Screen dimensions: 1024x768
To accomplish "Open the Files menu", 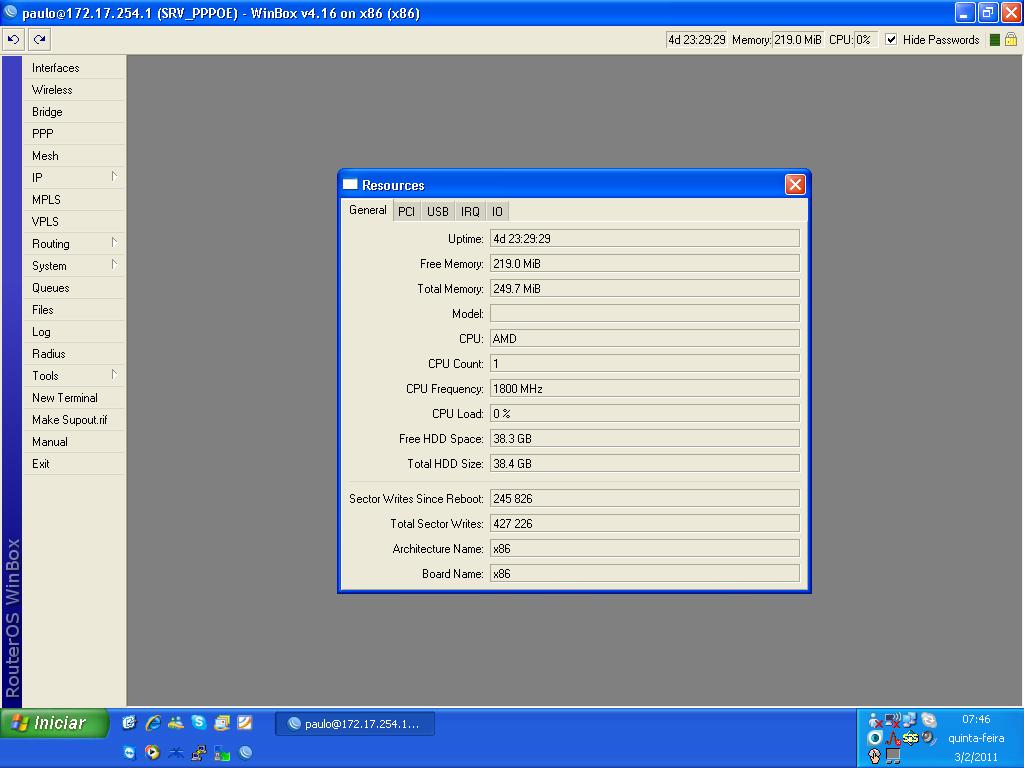I will click(74, 310).
